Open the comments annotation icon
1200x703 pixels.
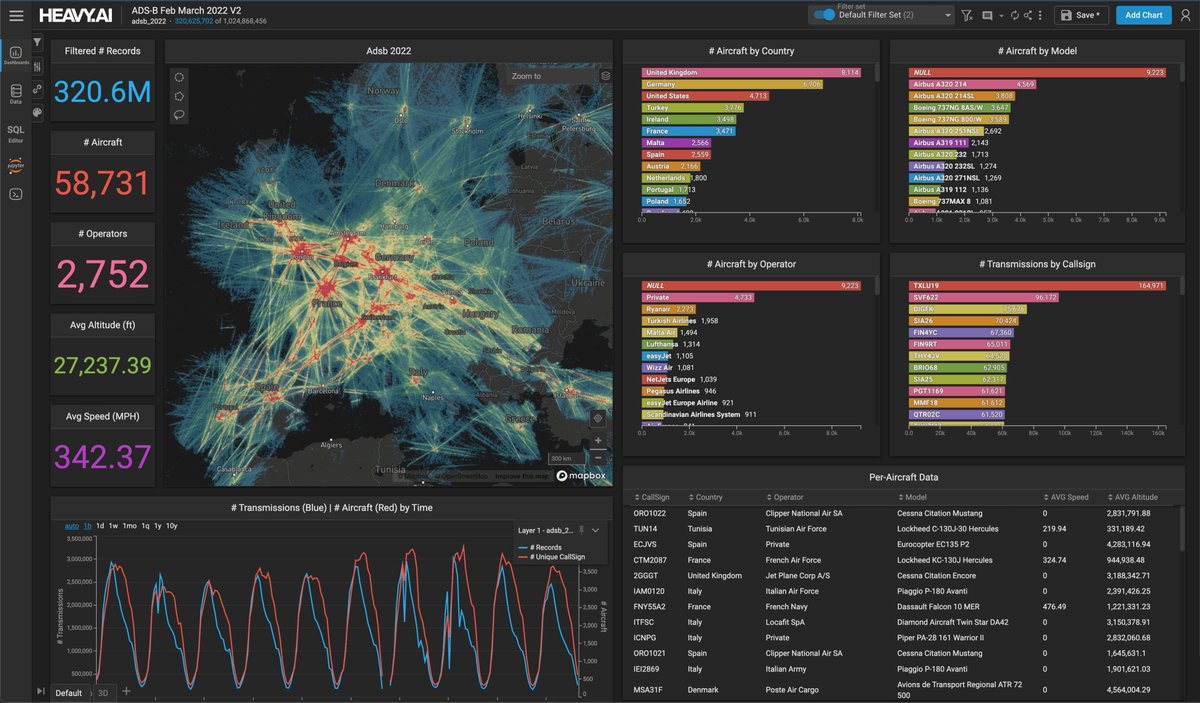(x=987, y=15)
